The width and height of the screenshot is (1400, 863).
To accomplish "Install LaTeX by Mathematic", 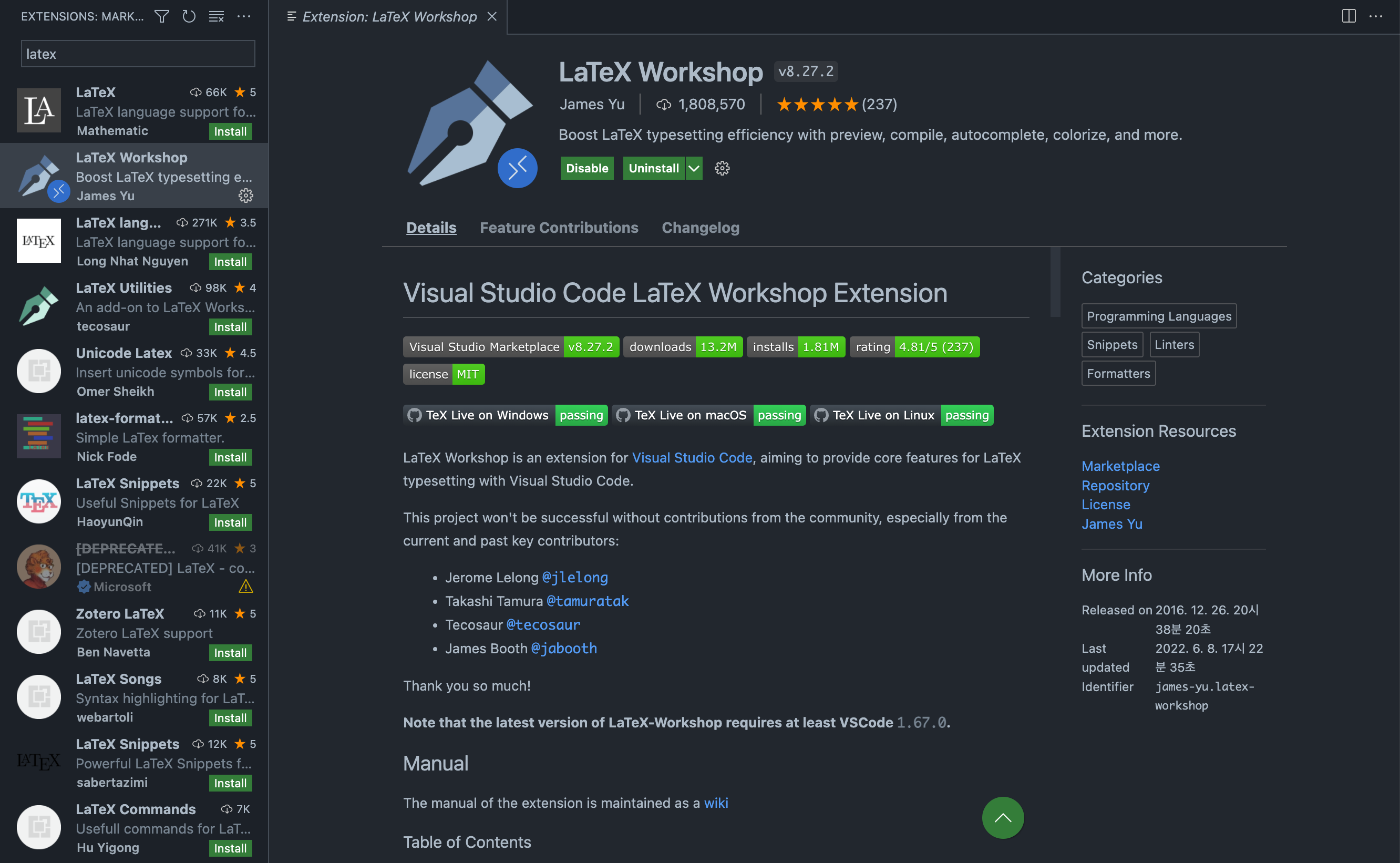I will pos(231,131).
